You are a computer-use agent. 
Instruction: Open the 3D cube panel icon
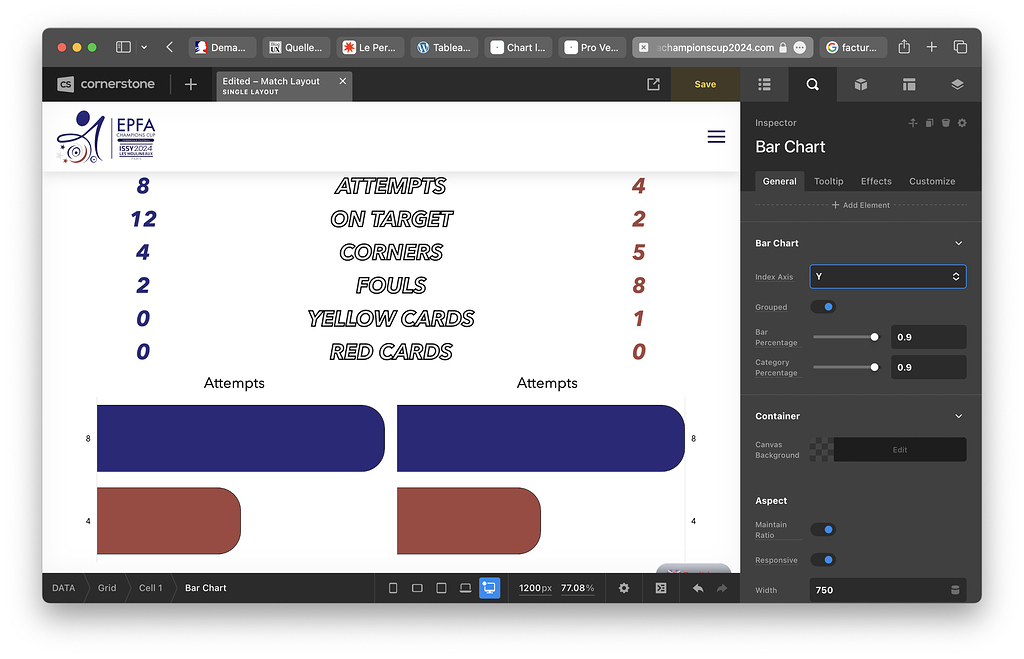860,84
